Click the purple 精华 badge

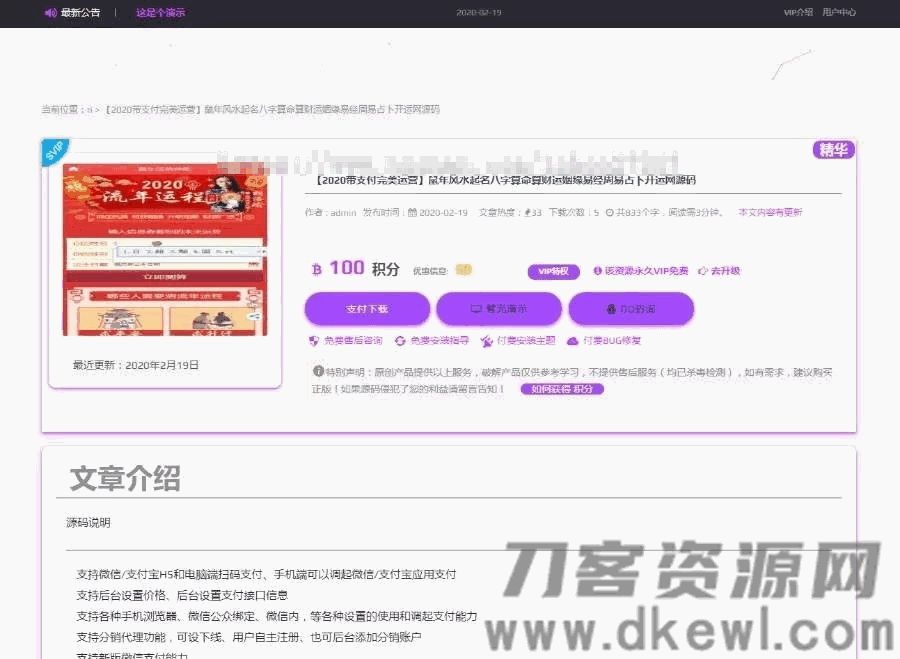point(833,150)
